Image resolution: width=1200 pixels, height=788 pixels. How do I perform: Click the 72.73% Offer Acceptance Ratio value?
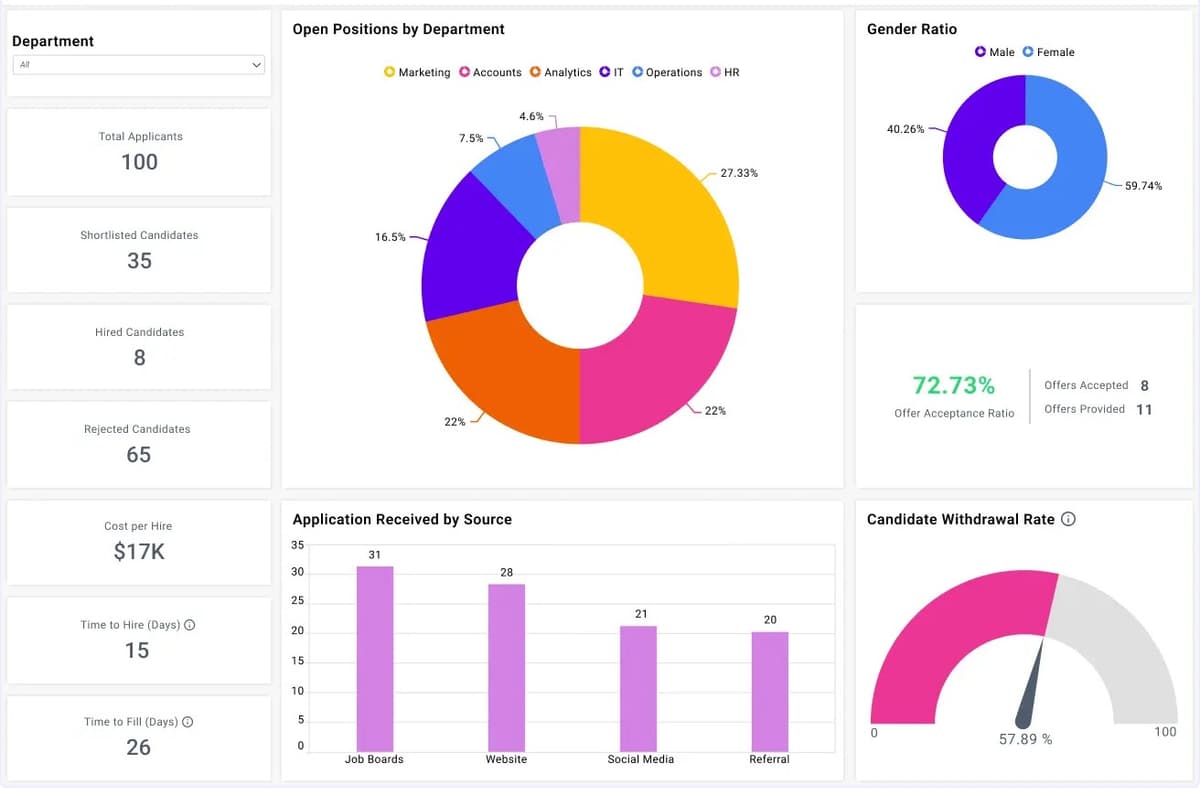click(x=954, y=384)
